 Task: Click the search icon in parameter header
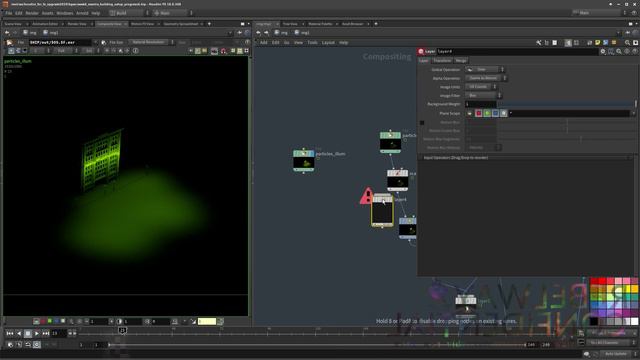click(x=619, y=51)
